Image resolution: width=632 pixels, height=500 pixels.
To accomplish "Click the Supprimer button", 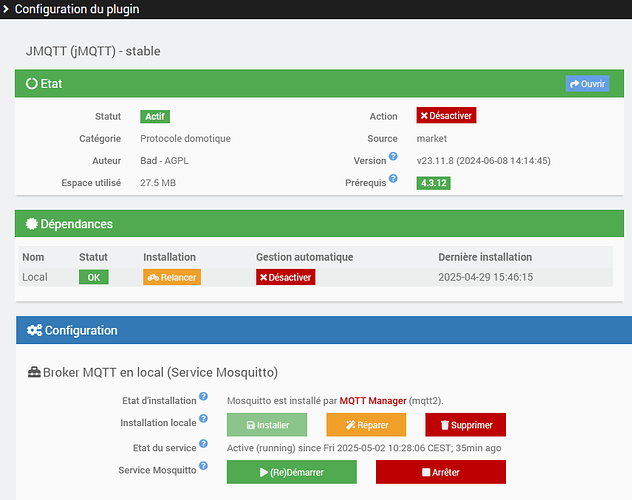I will (x=466, y=425).
